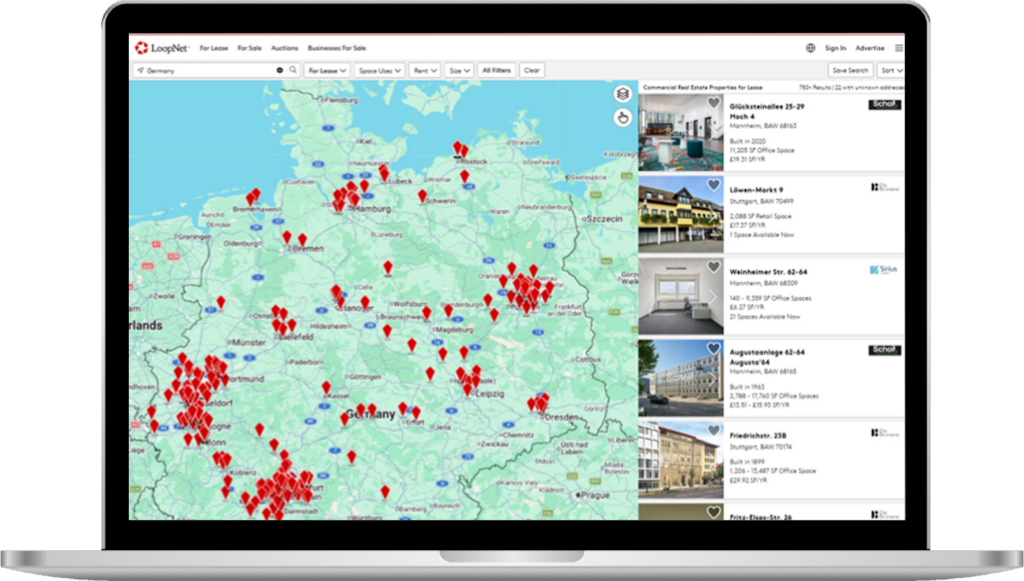Viewport: 1024px width, 581px height.
Task: Open the Auctions menu item
Action: coord(284,48)
